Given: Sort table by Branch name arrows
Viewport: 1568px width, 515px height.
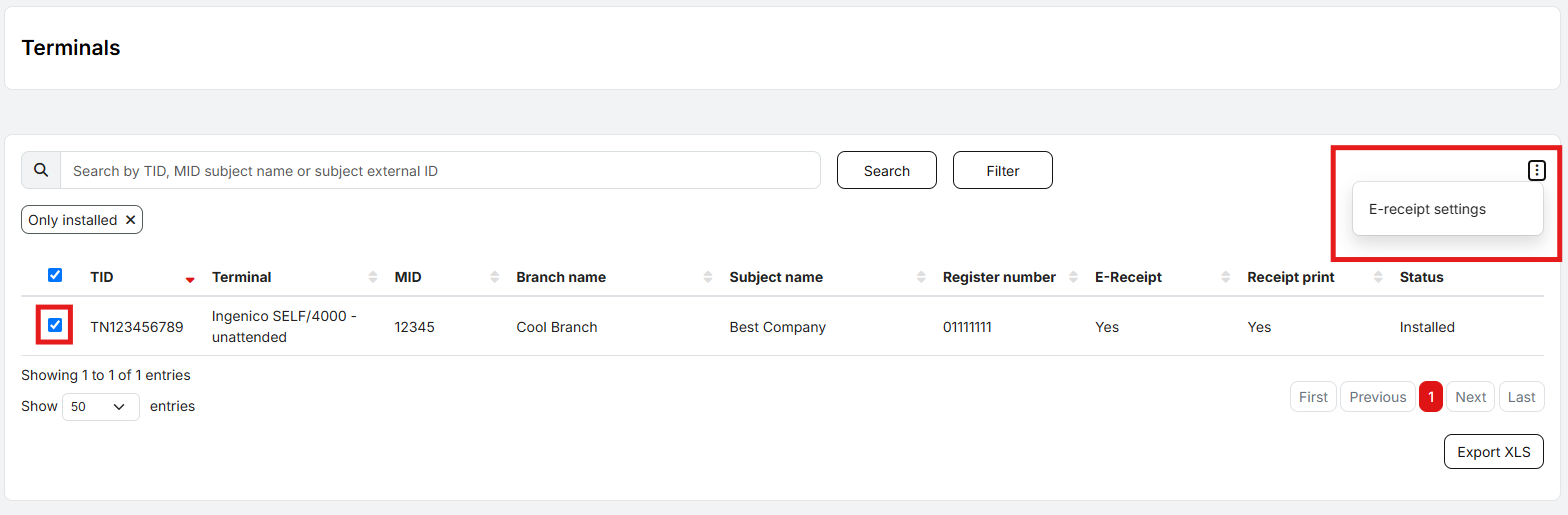Looking at the screenshot, I should point(708,277).
